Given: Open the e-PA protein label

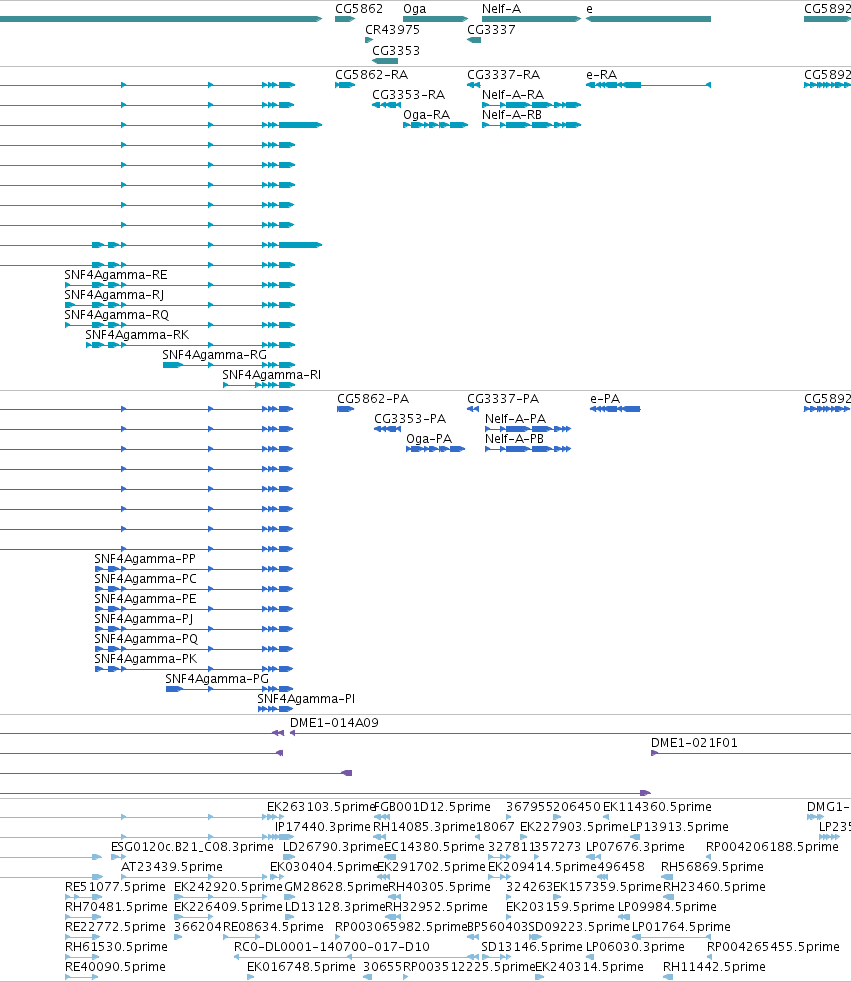Looking at the screenshot, I should pos(605,399).
